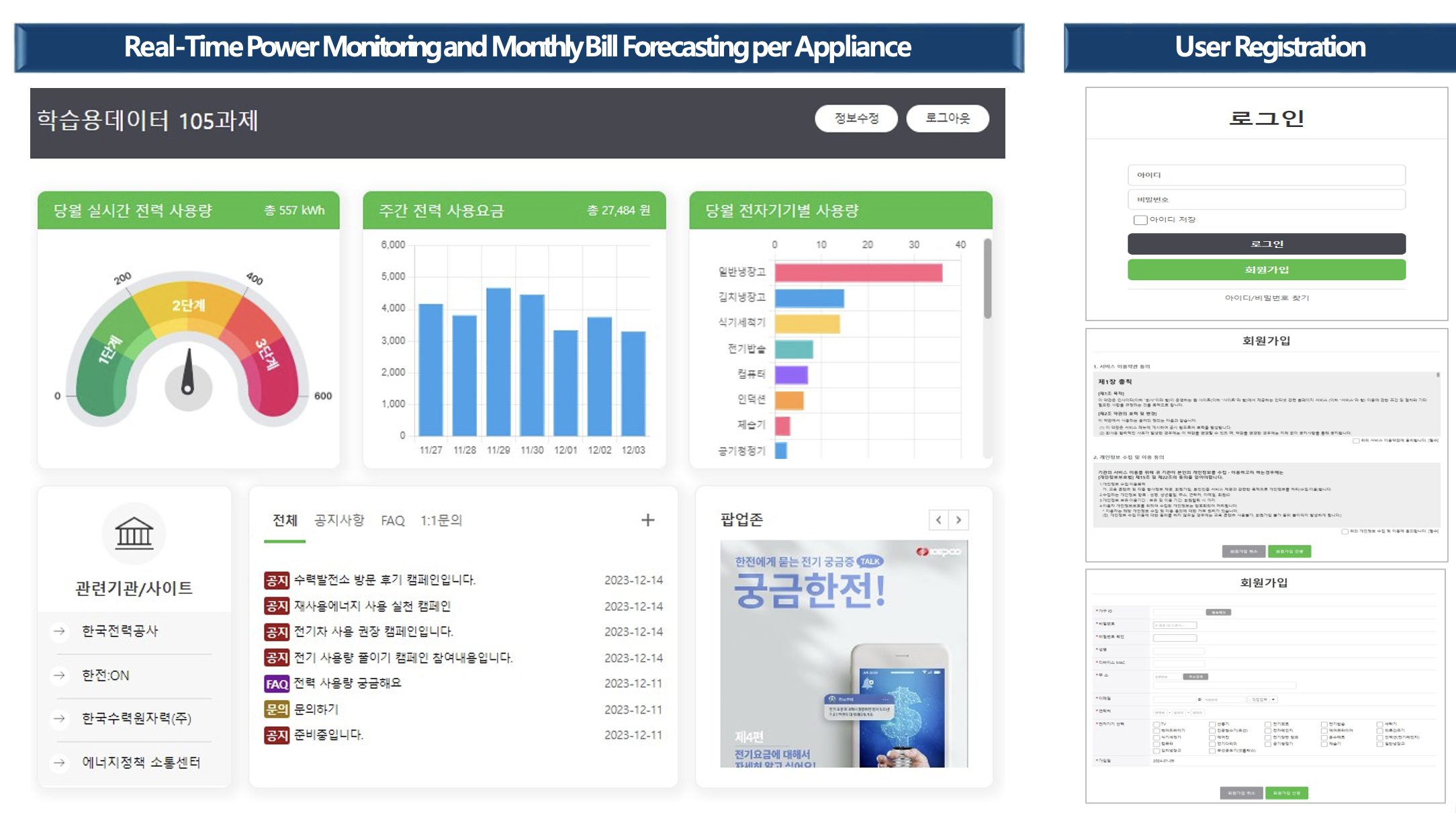Click the 문의 badge icon
Viewport: 1456px width, 813px height.
pyautogui.click(x=277, y=710)
